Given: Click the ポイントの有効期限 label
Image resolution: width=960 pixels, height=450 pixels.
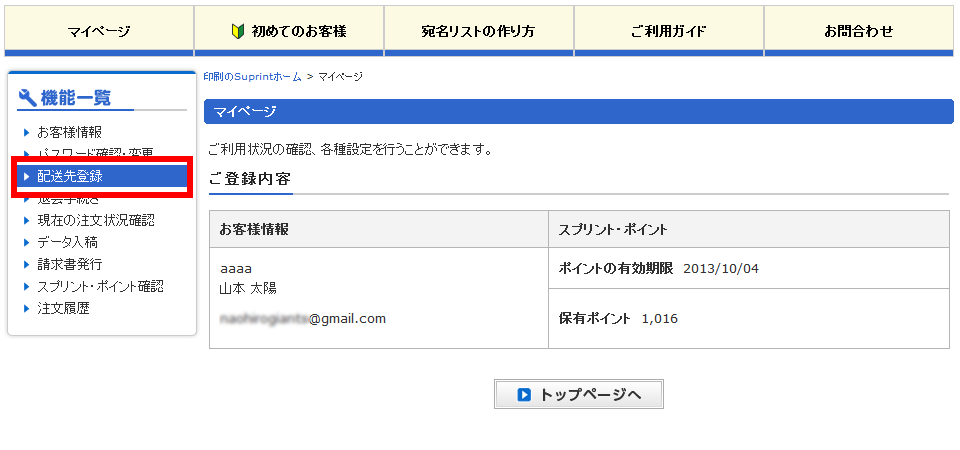Looking at the screenshot, I should (x=616, y=268).
